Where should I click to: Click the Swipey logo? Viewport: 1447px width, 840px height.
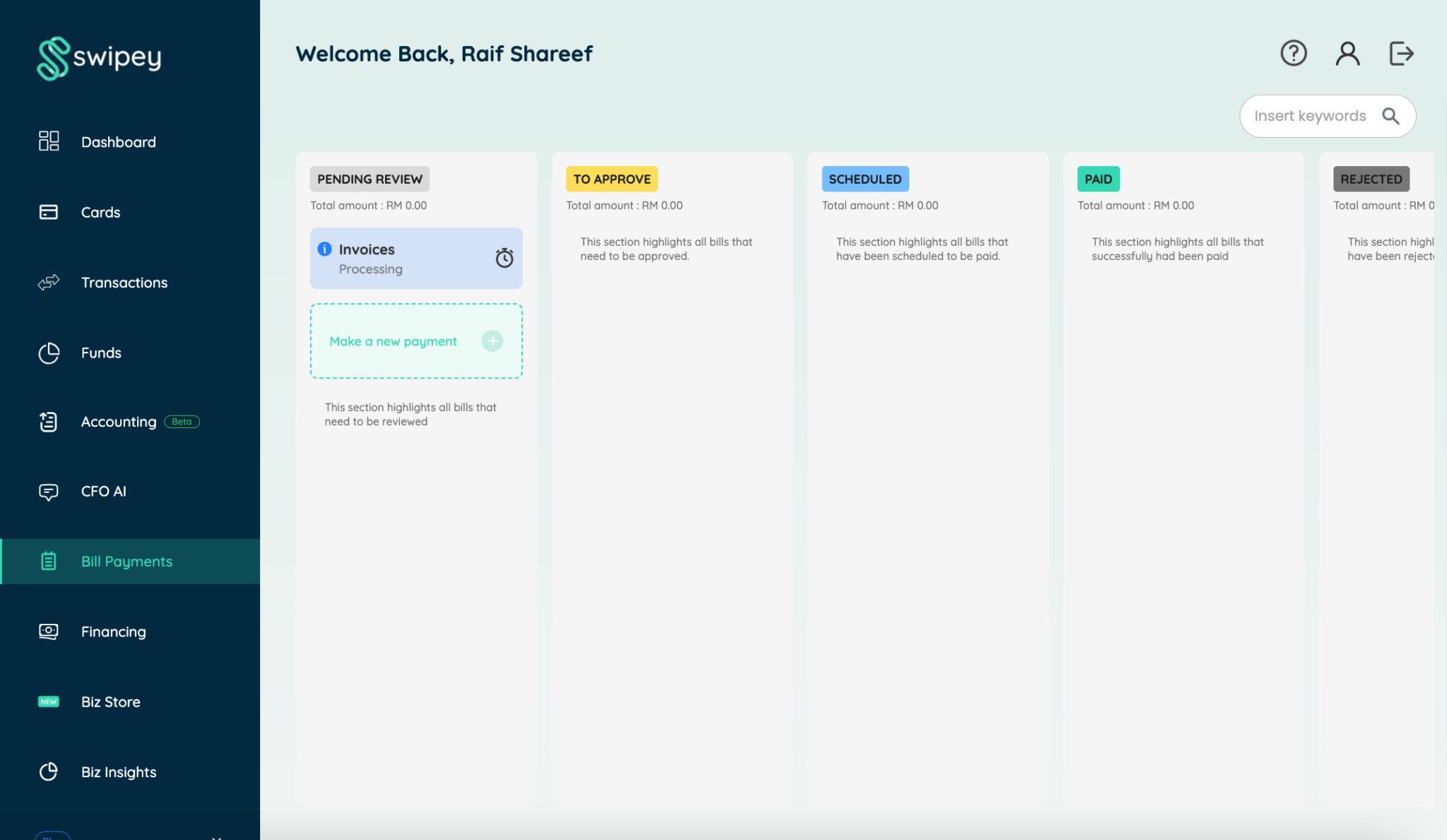98,59
